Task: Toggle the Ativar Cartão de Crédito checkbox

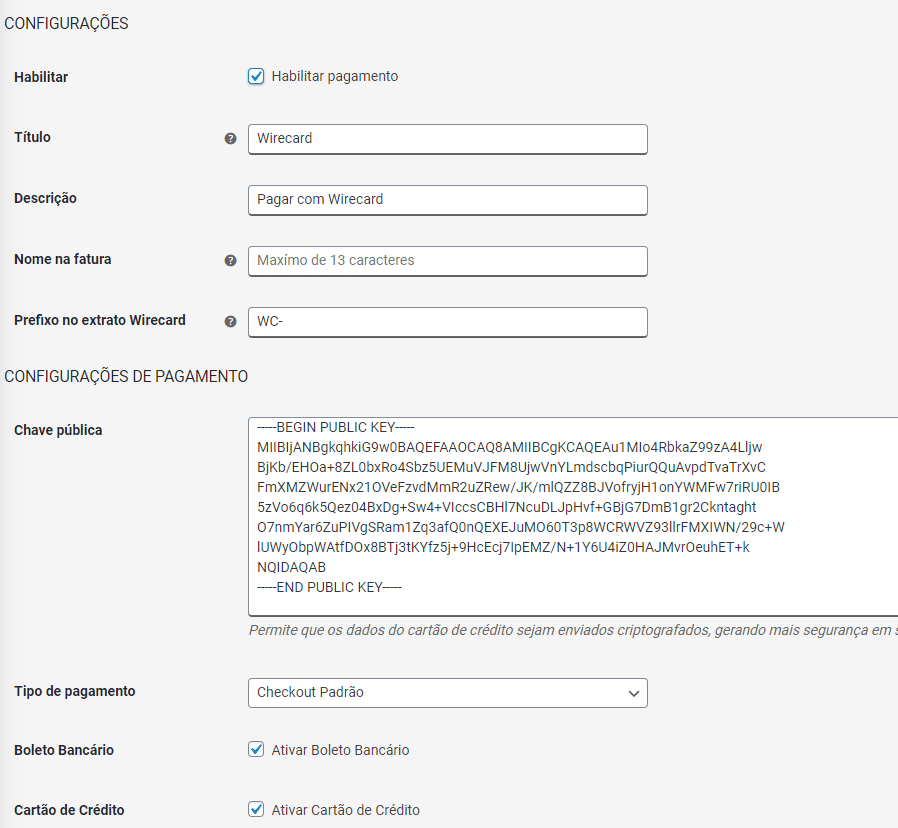Action: (x=256, y=809)
